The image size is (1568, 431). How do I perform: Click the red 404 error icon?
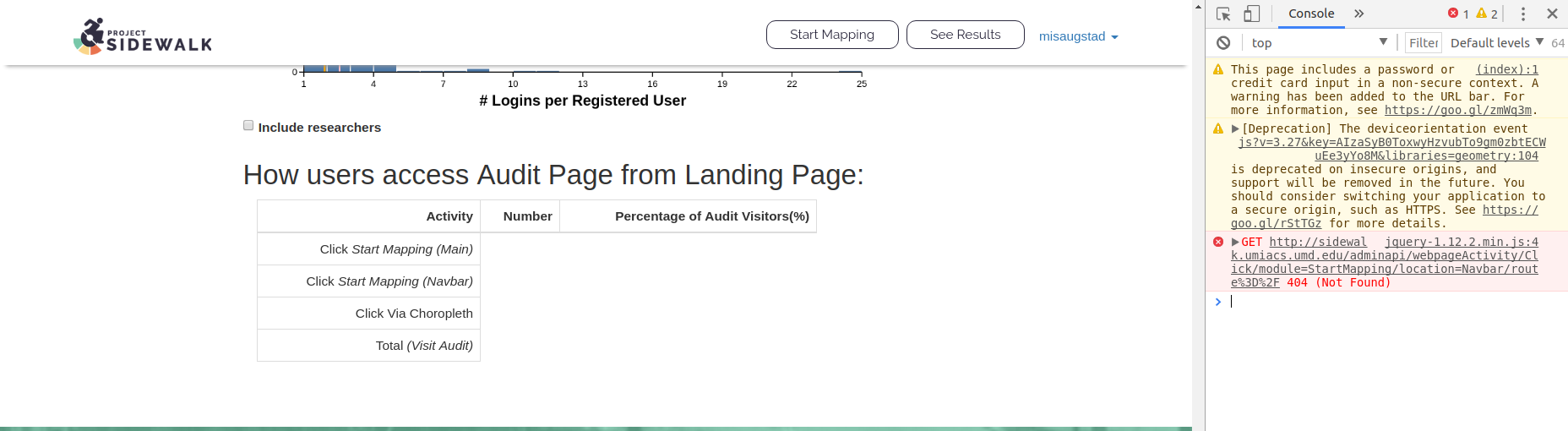tap(1218, 242)
